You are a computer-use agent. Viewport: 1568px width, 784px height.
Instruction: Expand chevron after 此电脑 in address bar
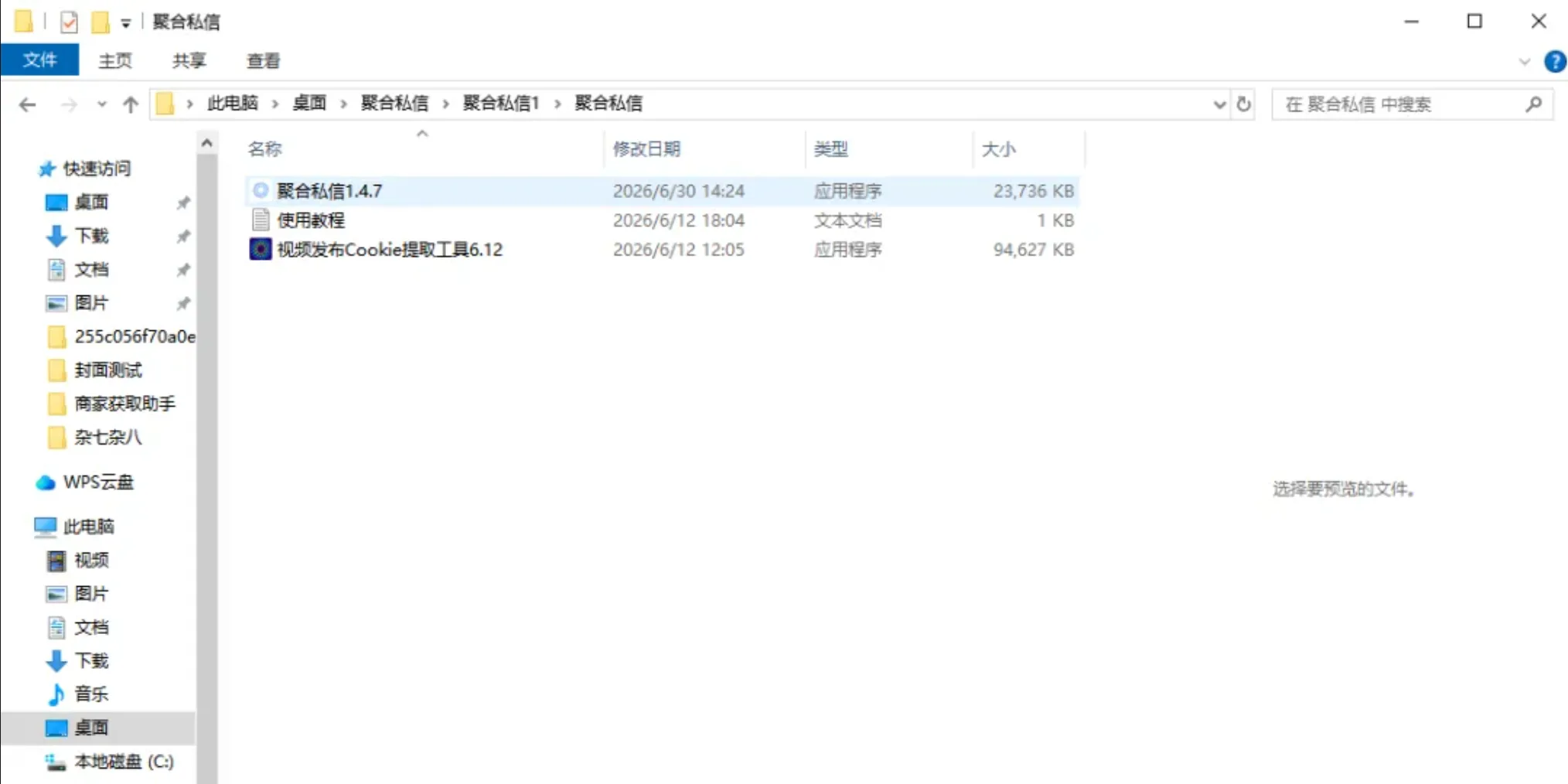click(x=274, y=104)
